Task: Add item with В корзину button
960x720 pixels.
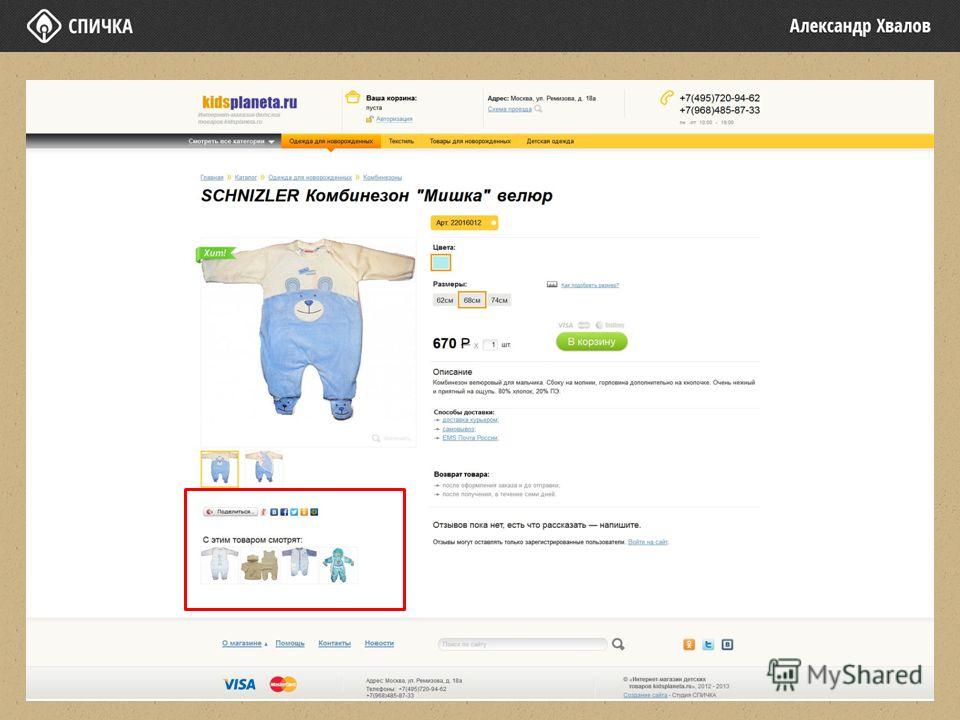Action: click(x=591, y=342)
